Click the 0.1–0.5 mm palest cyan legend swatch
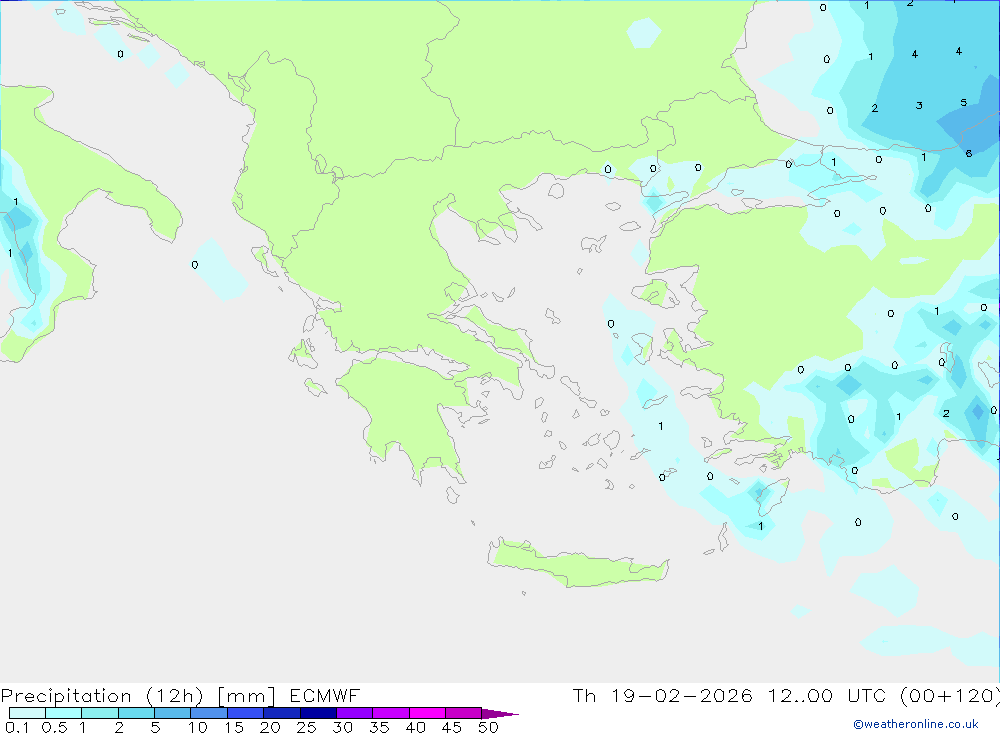 click(x=27, y=713)
